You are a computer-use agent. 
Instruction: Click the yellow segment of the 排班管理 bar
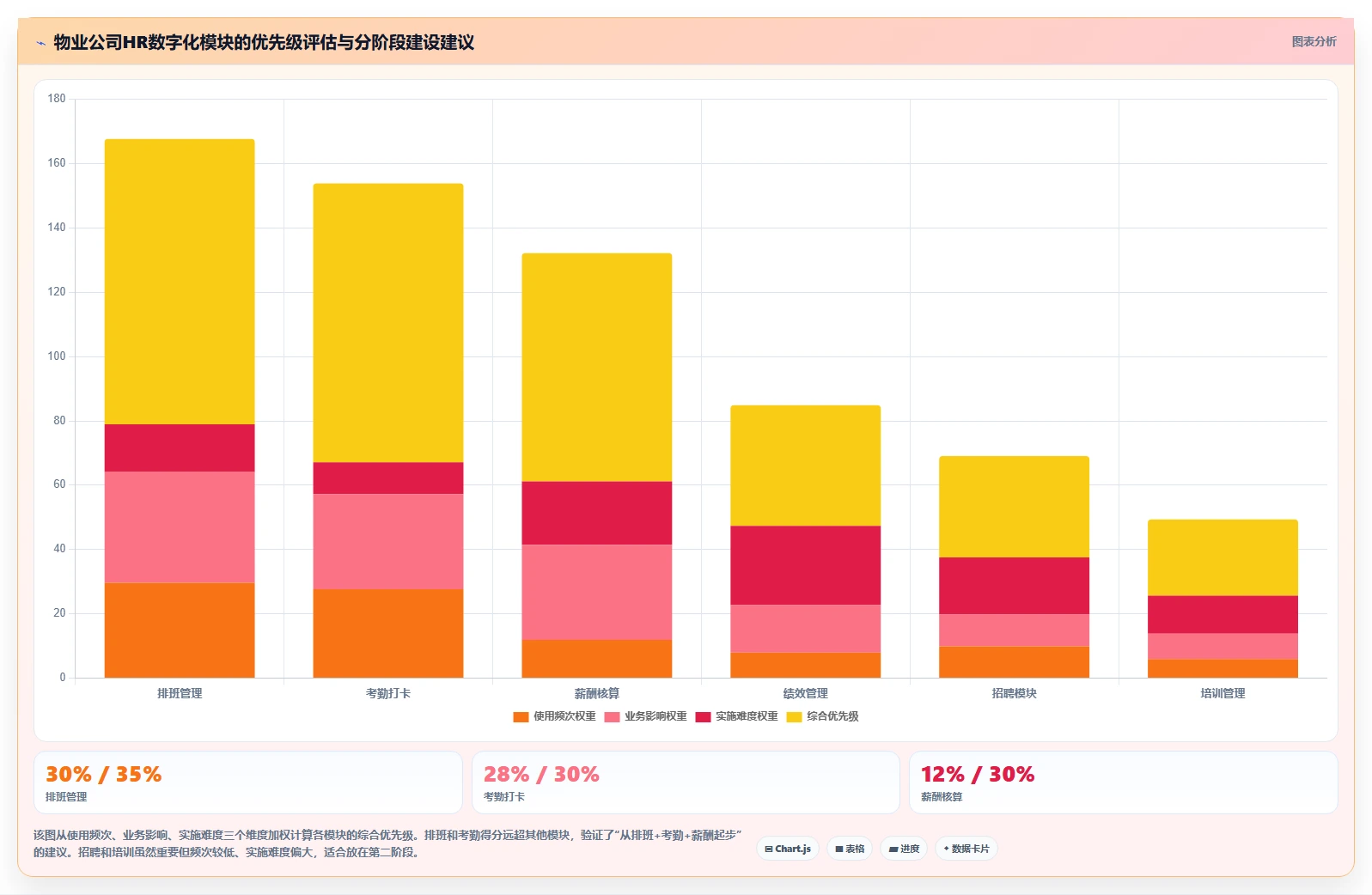click(180, 282)
